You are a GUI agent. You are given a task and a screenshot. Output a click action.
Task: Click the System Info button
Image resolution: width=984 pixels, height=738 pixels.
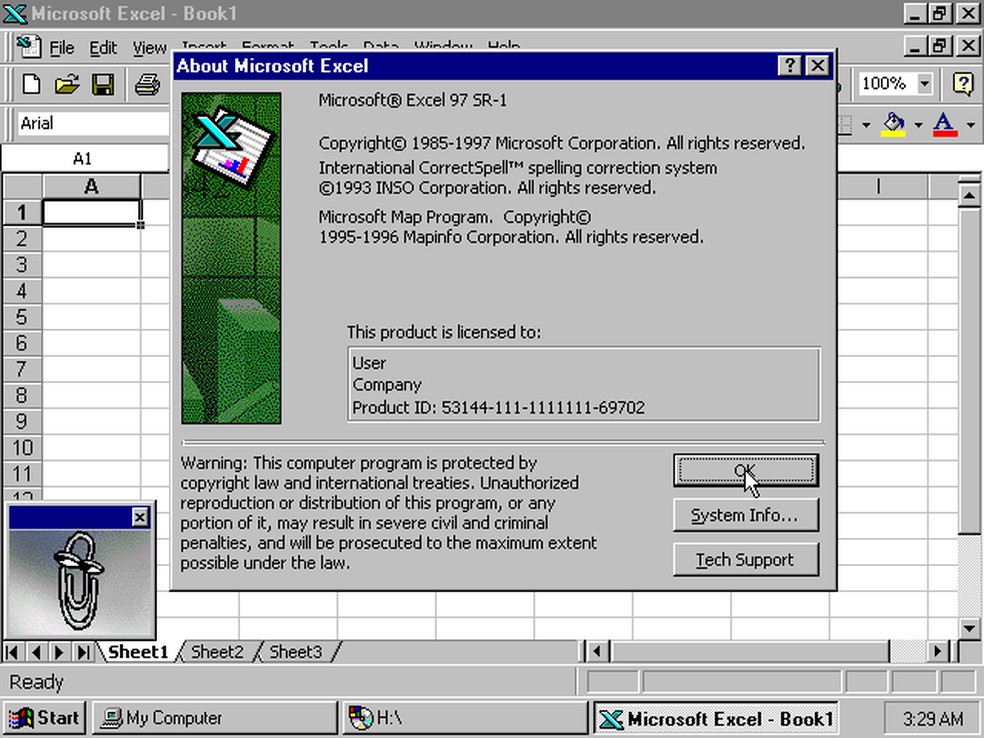point(746,515)
